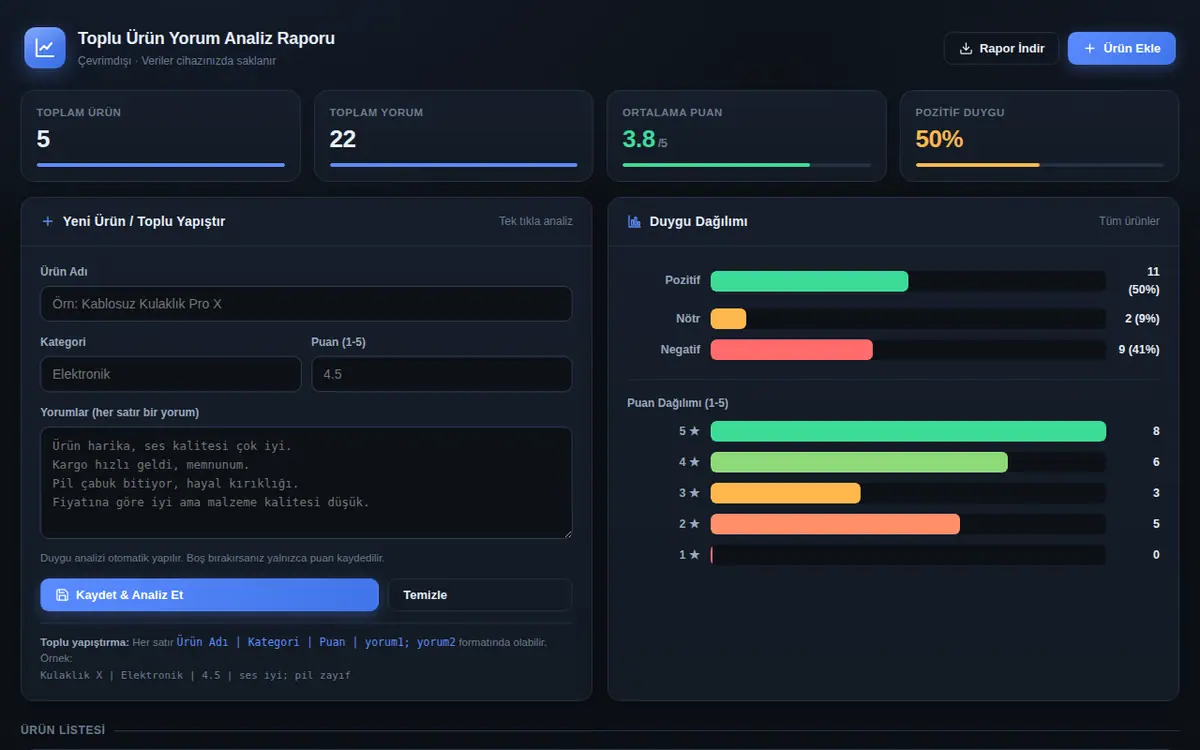Click the Puan (1-5) input field

pyautogui.click(x=442, y=374)
